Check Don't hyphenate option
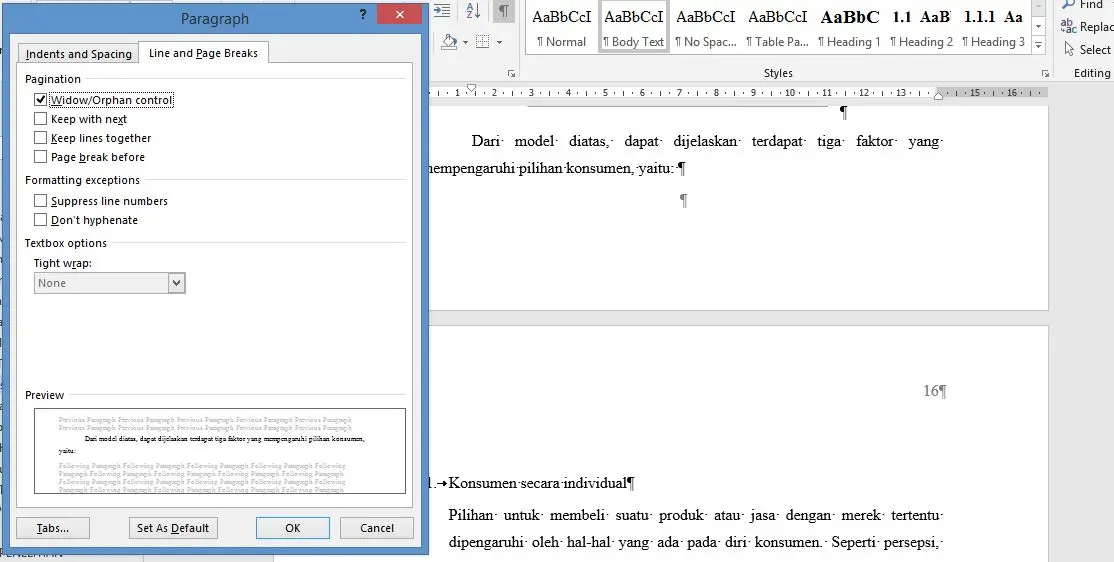 coord(40,220)
